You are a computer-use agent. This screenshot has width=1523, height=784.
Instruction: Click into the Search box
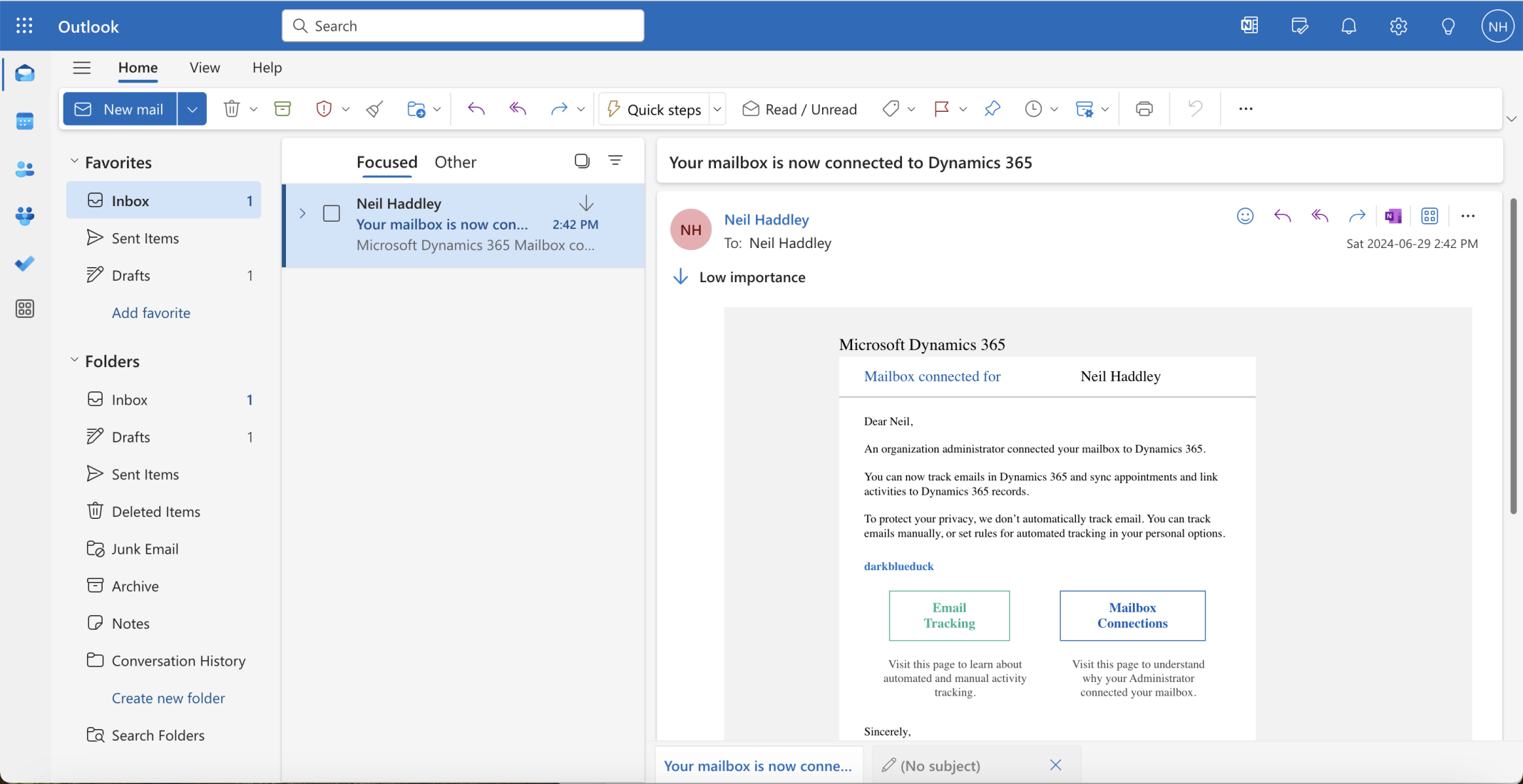coord(463,26)
